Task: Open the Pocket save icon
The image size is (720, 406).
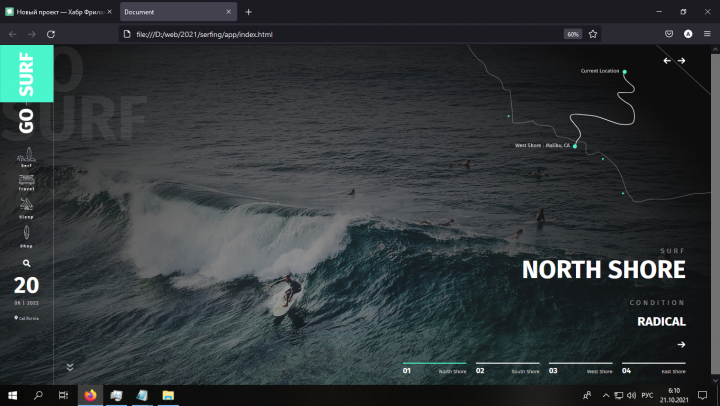Action: (x=669, y=34)
